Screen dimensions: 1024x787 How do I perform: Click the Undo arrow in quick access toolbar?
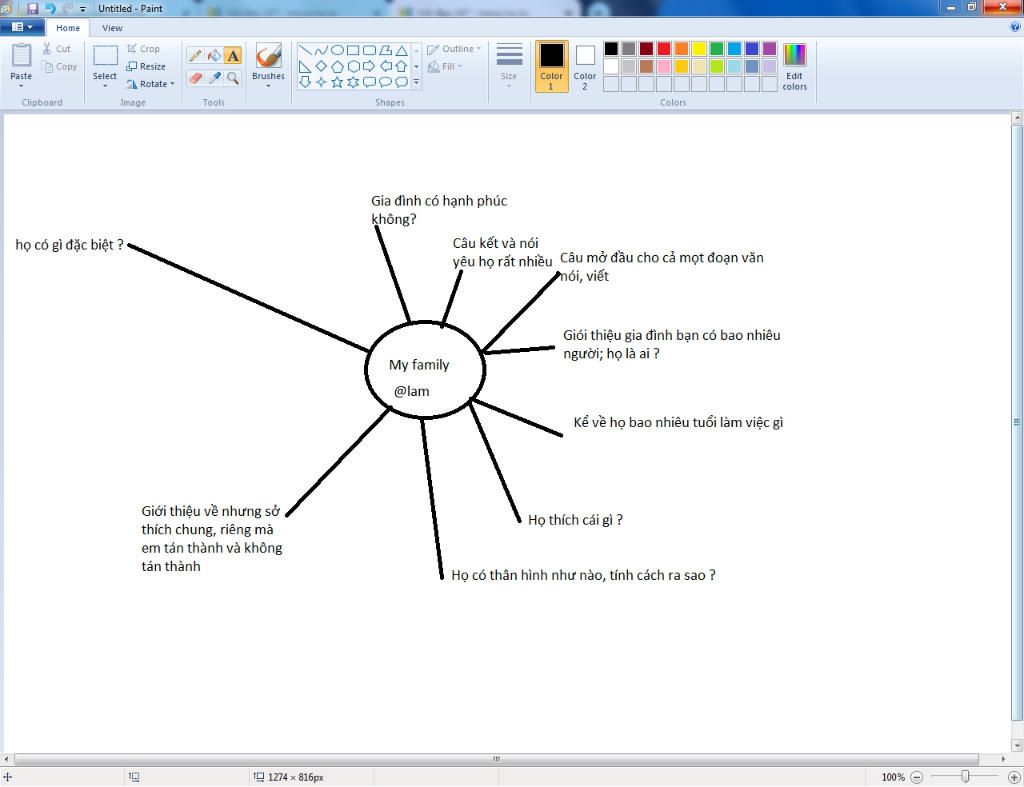tap(50, 8)
